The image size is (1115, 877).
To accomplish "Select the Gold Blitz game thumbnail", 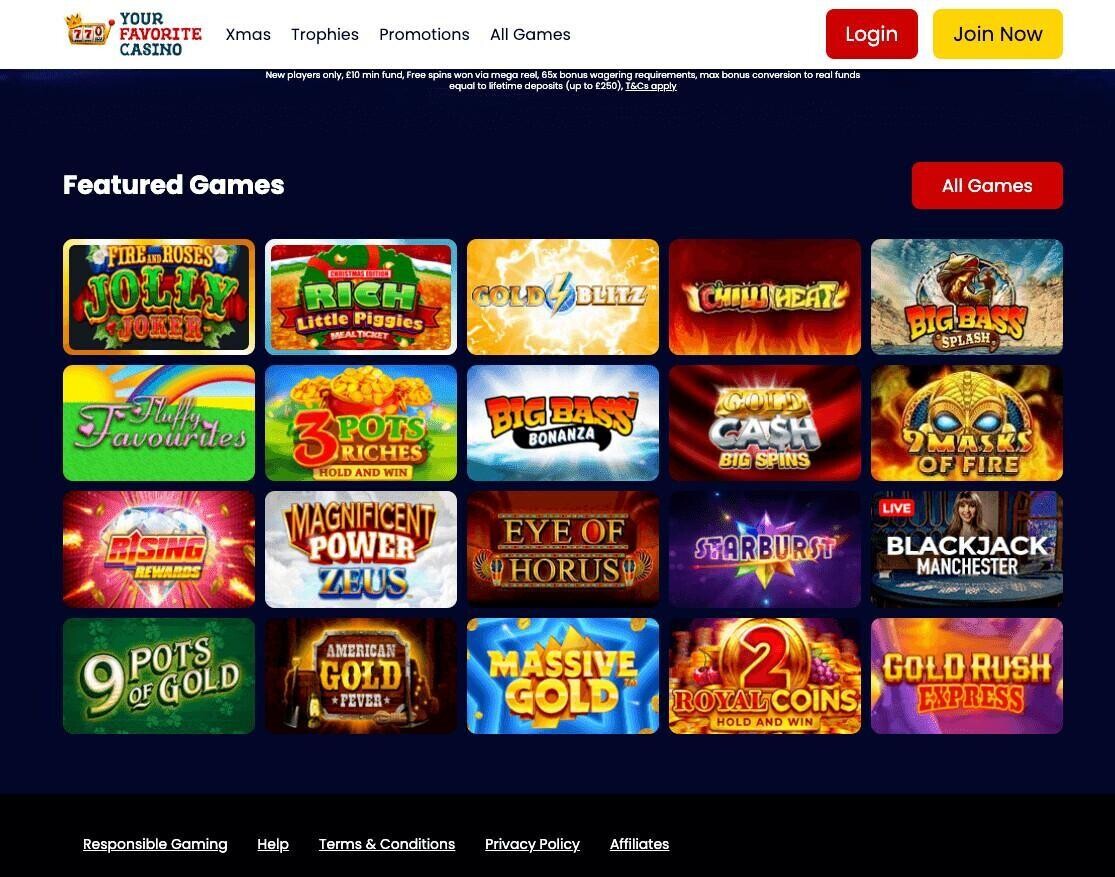I will pyautogui.click(x=562, y=297).
